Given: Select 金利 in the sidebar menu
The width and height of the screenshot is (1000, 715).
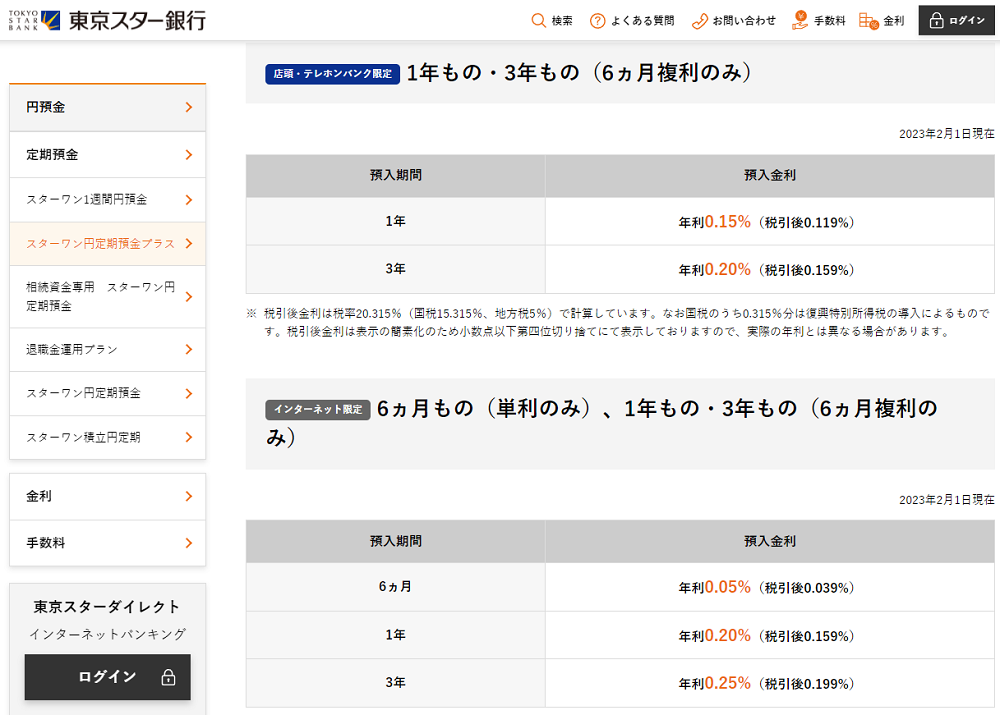Looking at the screenshot, I should 108,496.
